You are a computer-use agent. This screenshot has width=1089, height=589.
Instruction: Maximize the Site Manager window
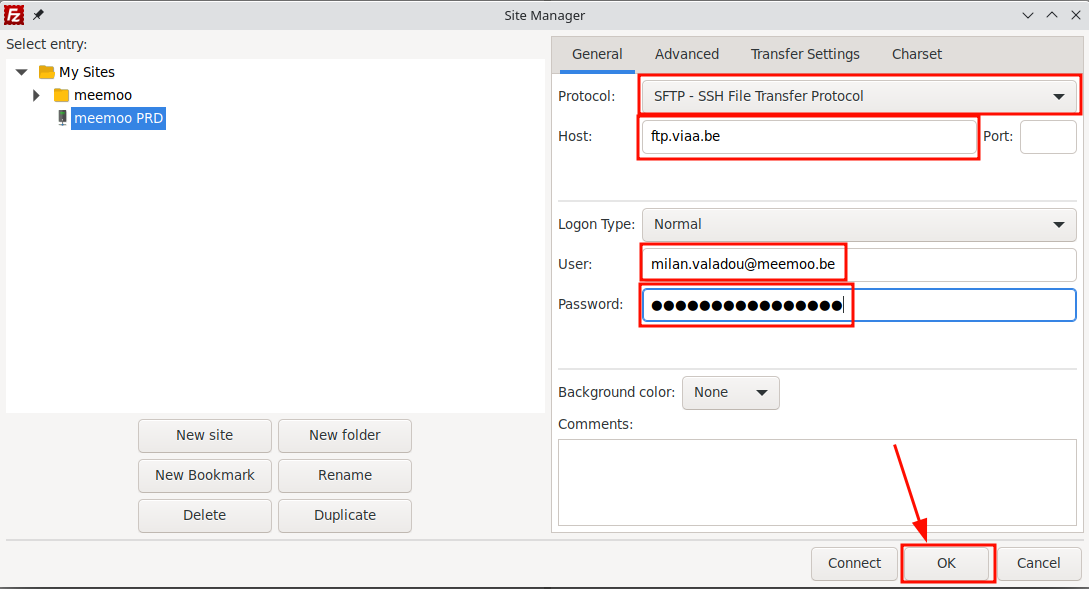(1052, 15)
